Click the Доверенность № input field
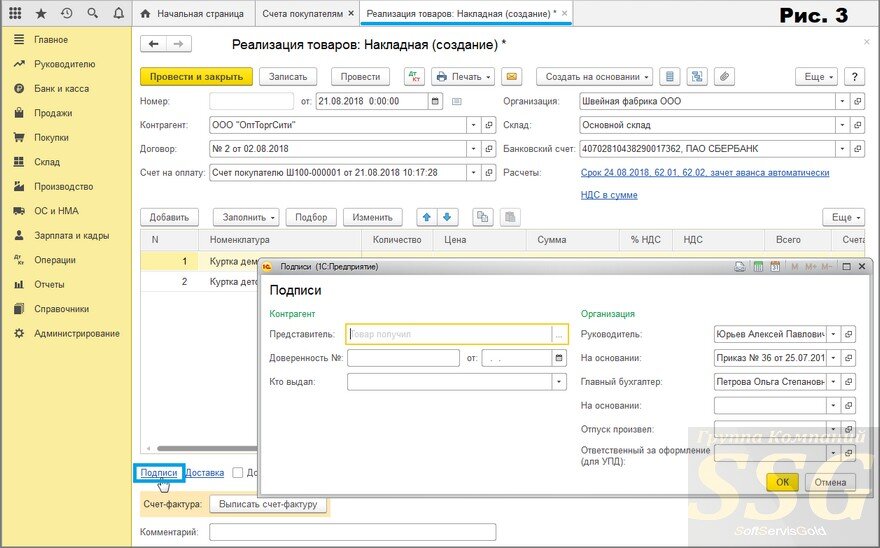880x548 pixels. (x=404, y=358)
